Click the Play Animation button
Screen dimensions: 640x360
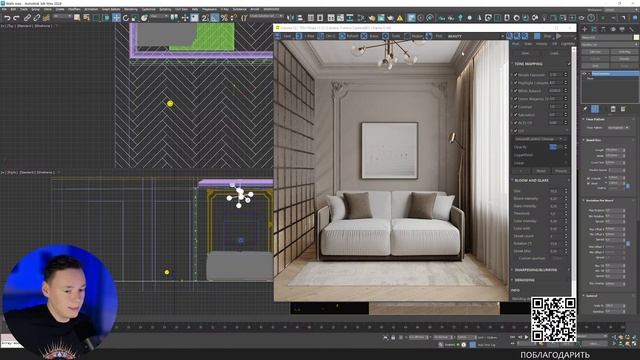pos(526,337)
